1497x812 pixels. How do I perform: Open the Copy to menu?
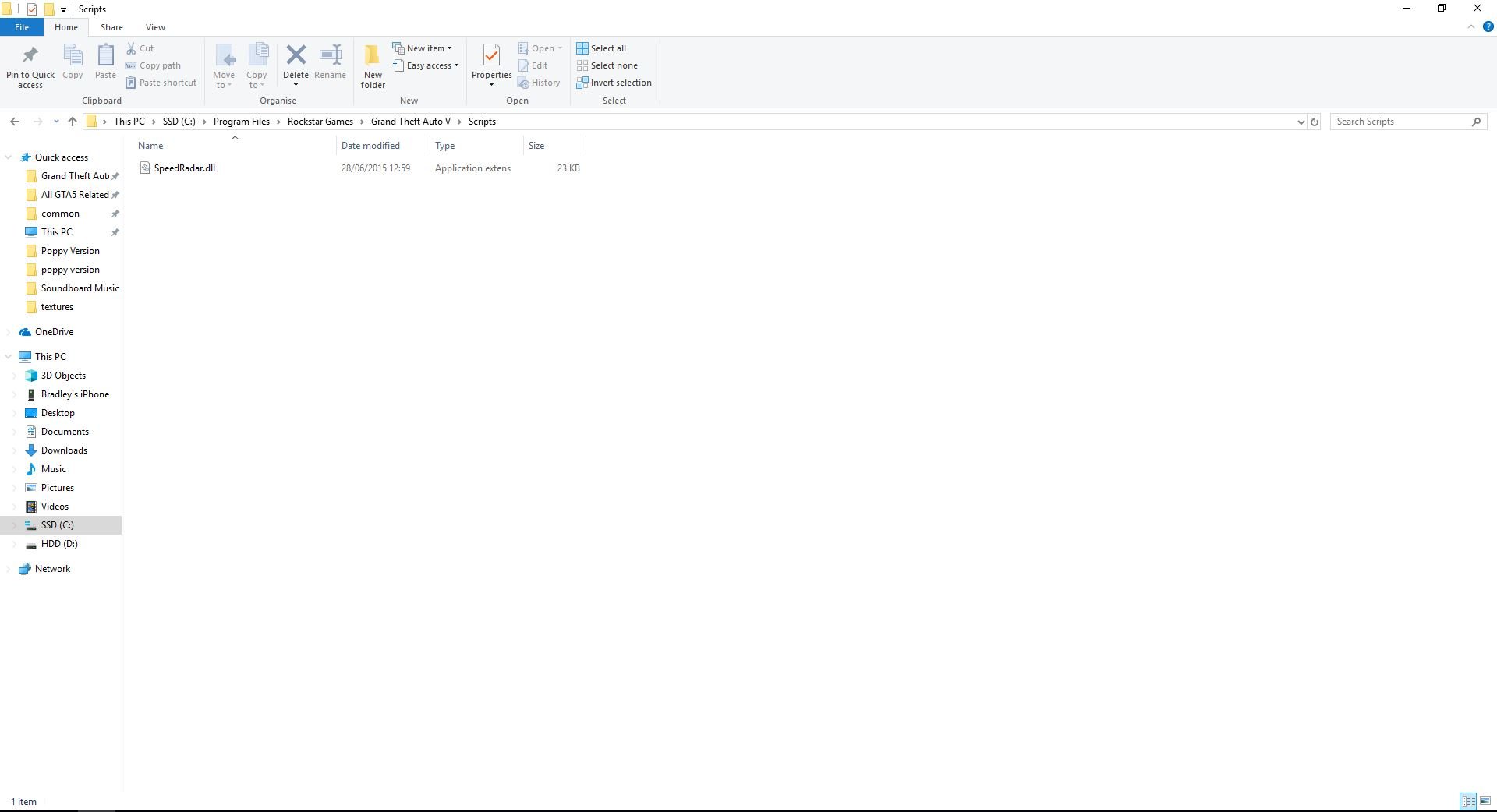pyautogui.click(x=257, y=66)
